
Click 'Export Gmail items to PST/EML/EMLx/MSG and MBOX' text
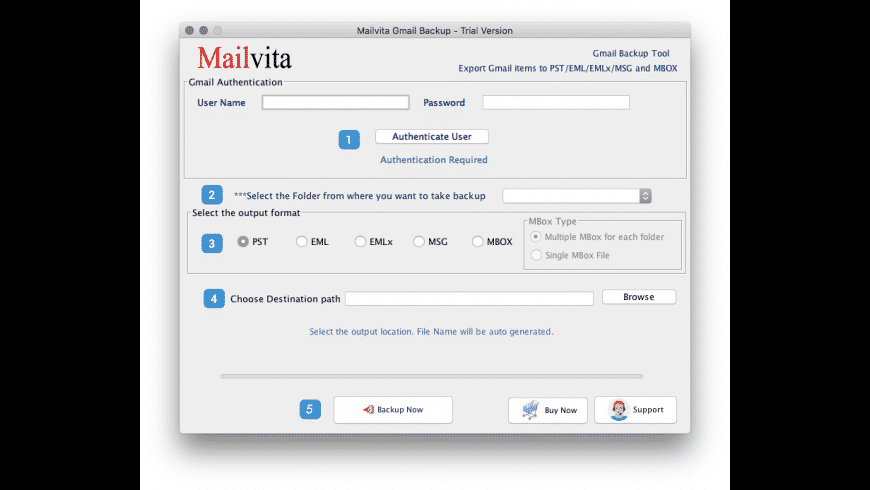click(x=568, y=68)
